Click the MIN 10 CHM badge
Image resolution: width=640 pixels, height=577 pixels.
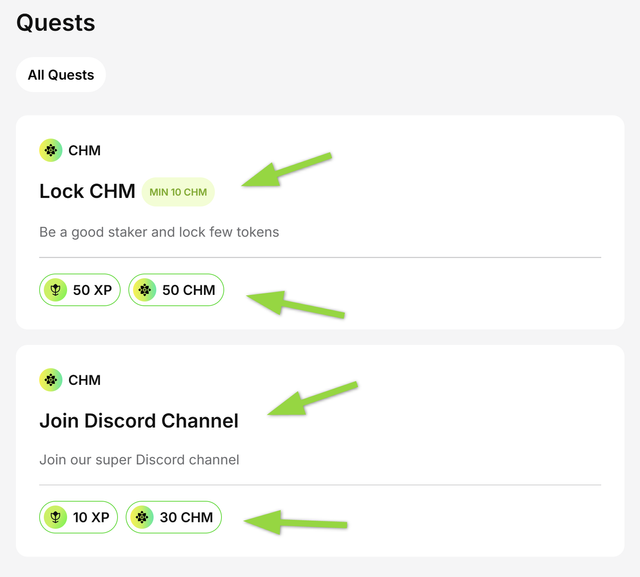coord(178,192)
